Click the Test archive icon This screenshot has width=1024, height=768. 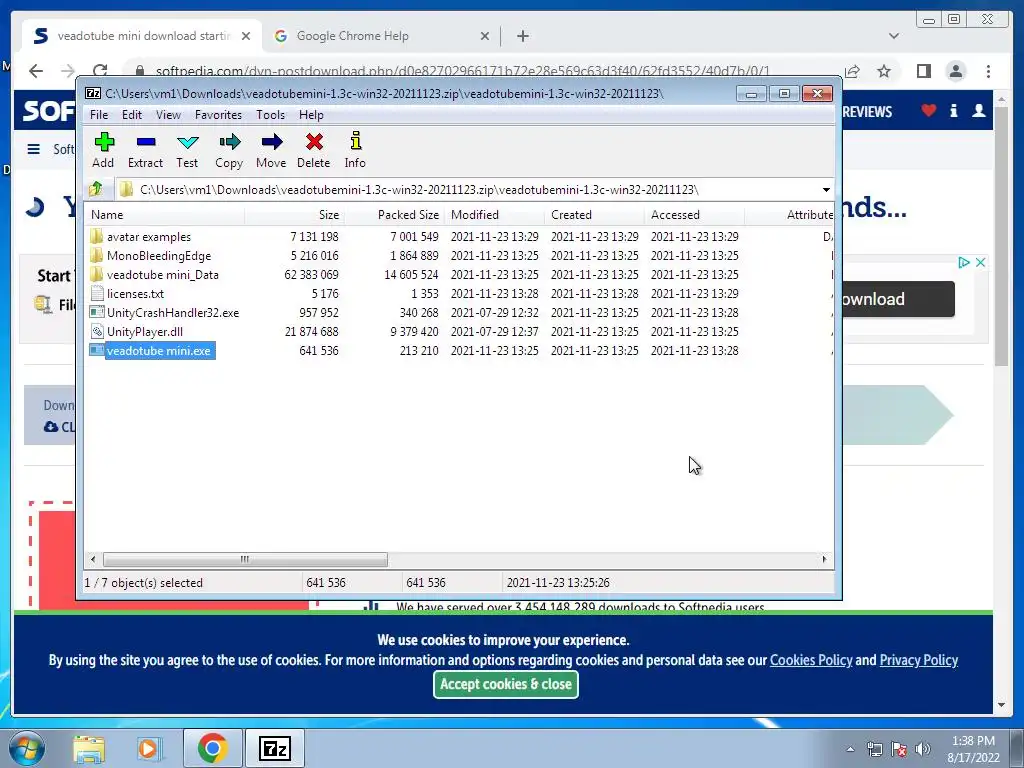[187, 142]
